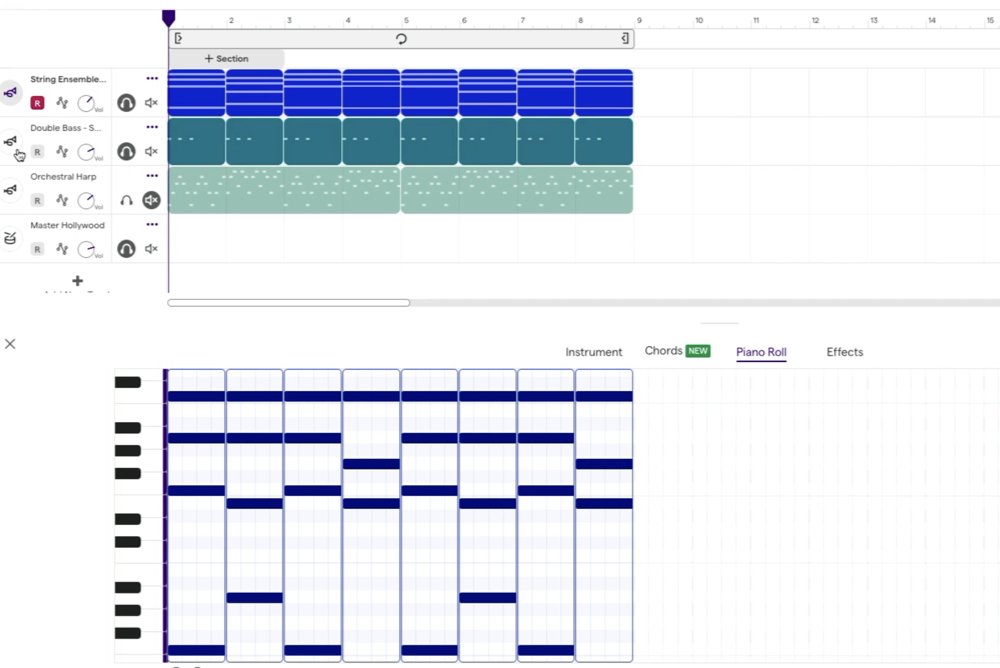Select the Orchestral Harp track name

(63, 177)
